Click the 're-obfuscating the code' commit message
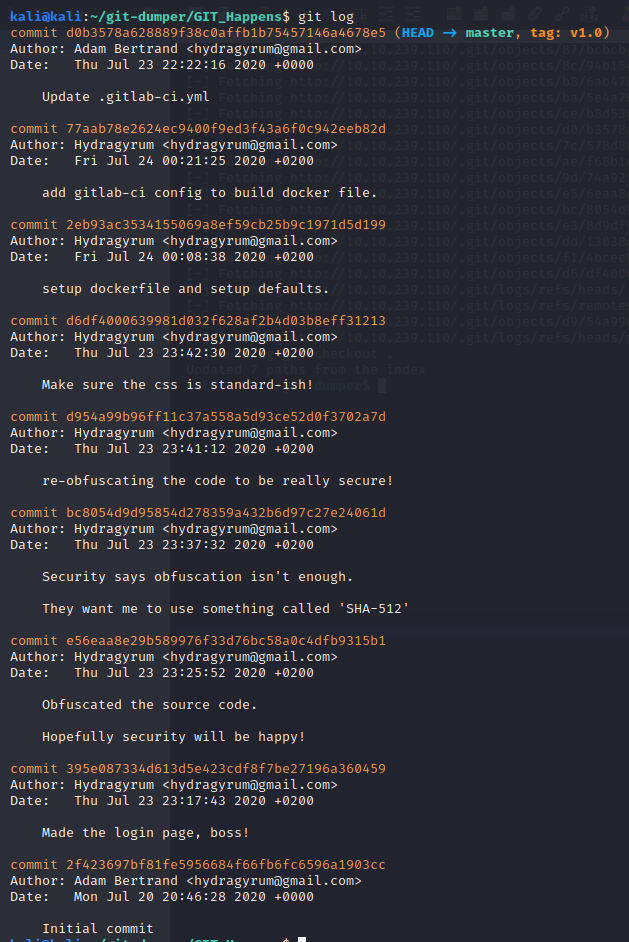Viewport: 629px width, 942px height. coord(218,480)
